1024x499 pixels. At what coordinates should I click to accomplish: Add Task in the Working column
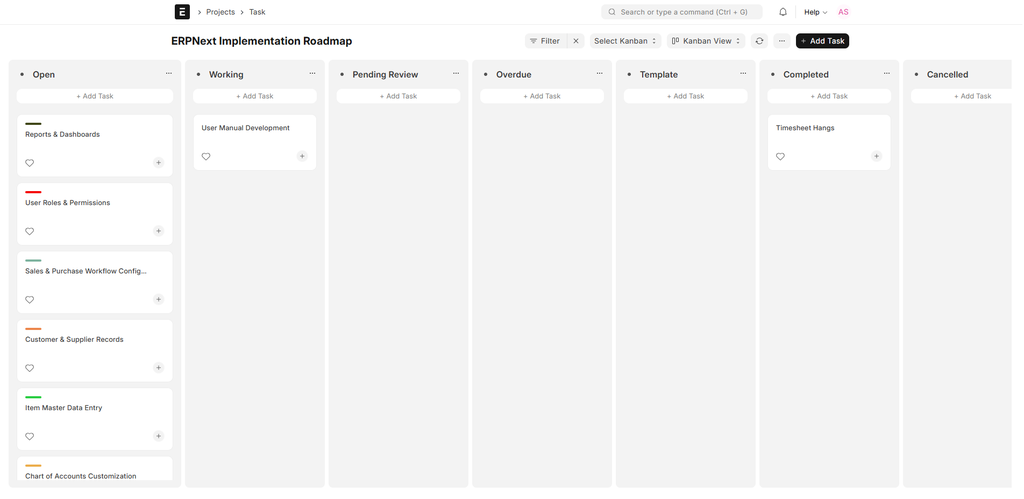point(255,96)
